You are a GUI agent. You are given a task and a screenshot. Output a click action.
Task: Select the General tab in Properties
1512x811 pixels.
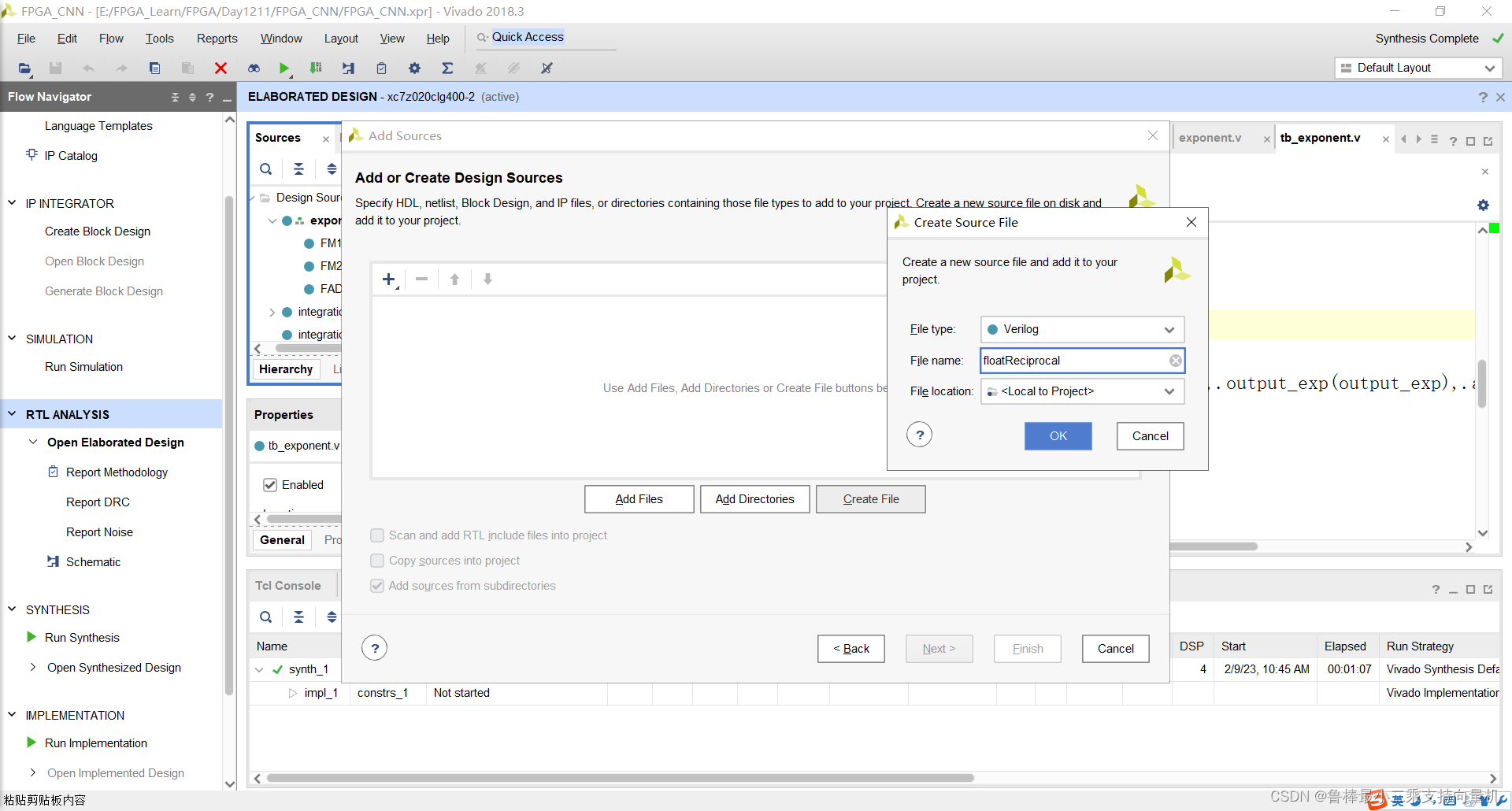point(282,540)
